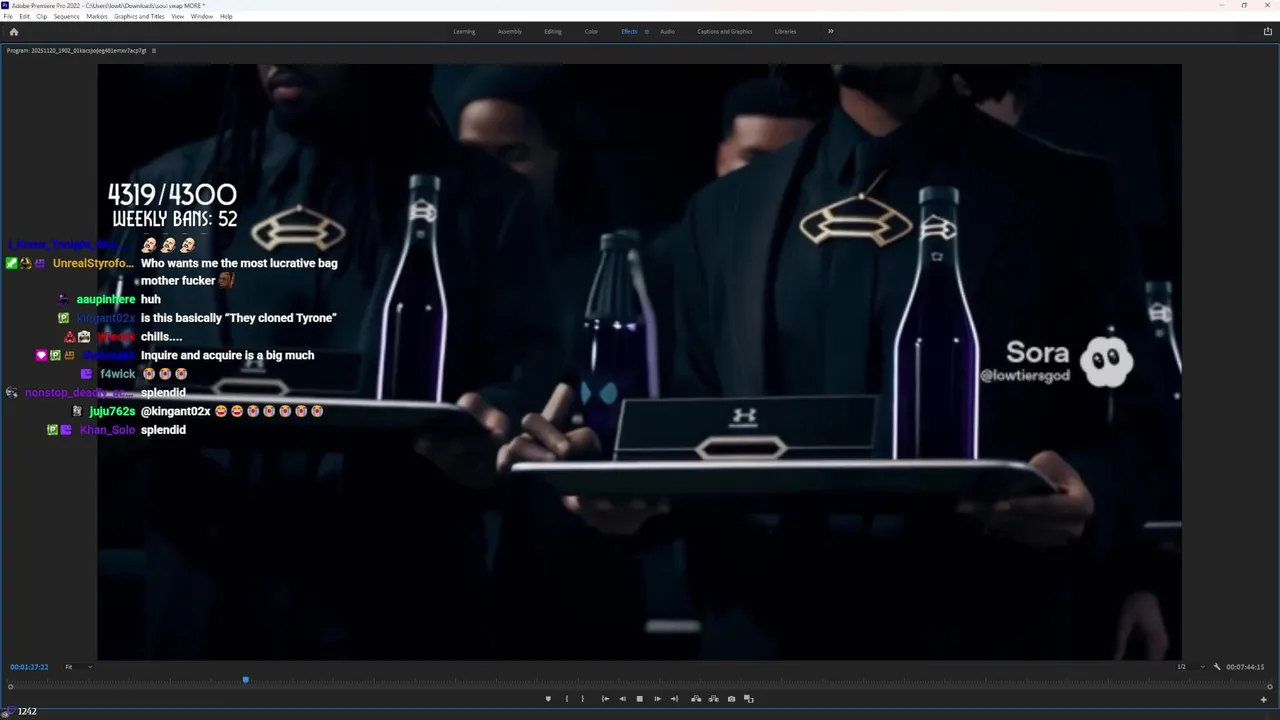Screen dimensions: 1280x720
Task: Switch to the Libraries workspace
Action: pos(786,31)
